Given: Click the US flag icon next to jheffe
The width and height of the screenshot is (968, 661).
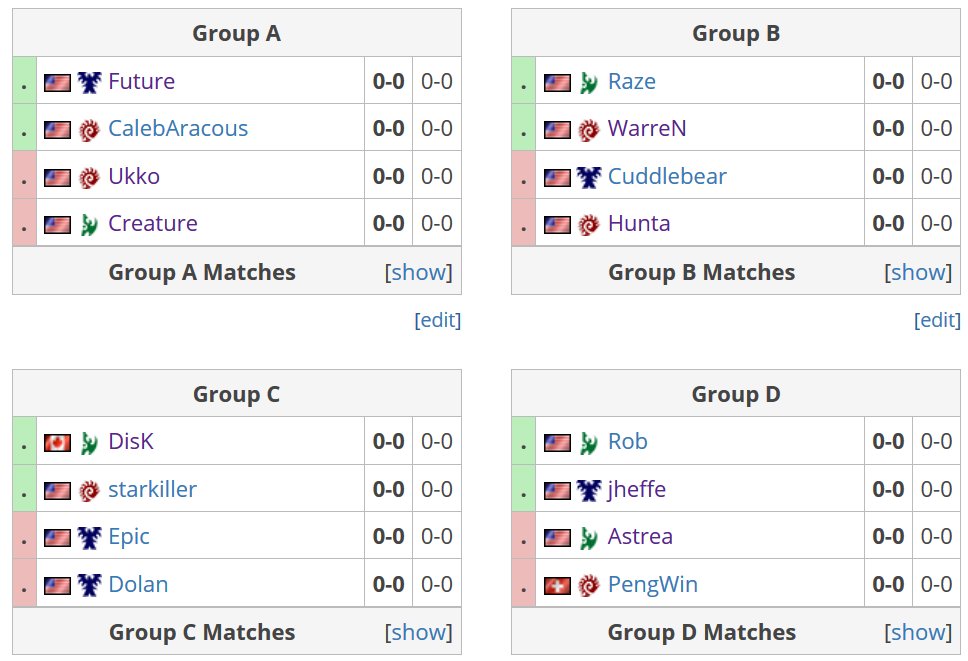Looking at the screenshot, I should (x=557, y=490).
